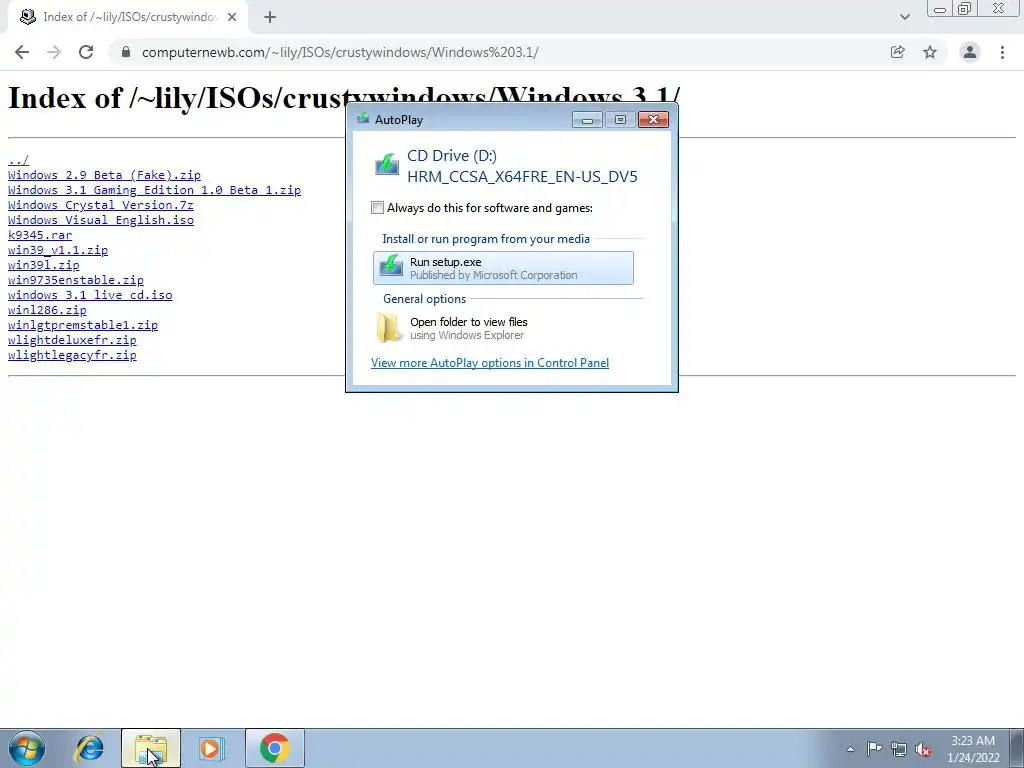Download Windows Visual English.iso
This screenshot has width=1024, height=768.
[x=101, y=220]
